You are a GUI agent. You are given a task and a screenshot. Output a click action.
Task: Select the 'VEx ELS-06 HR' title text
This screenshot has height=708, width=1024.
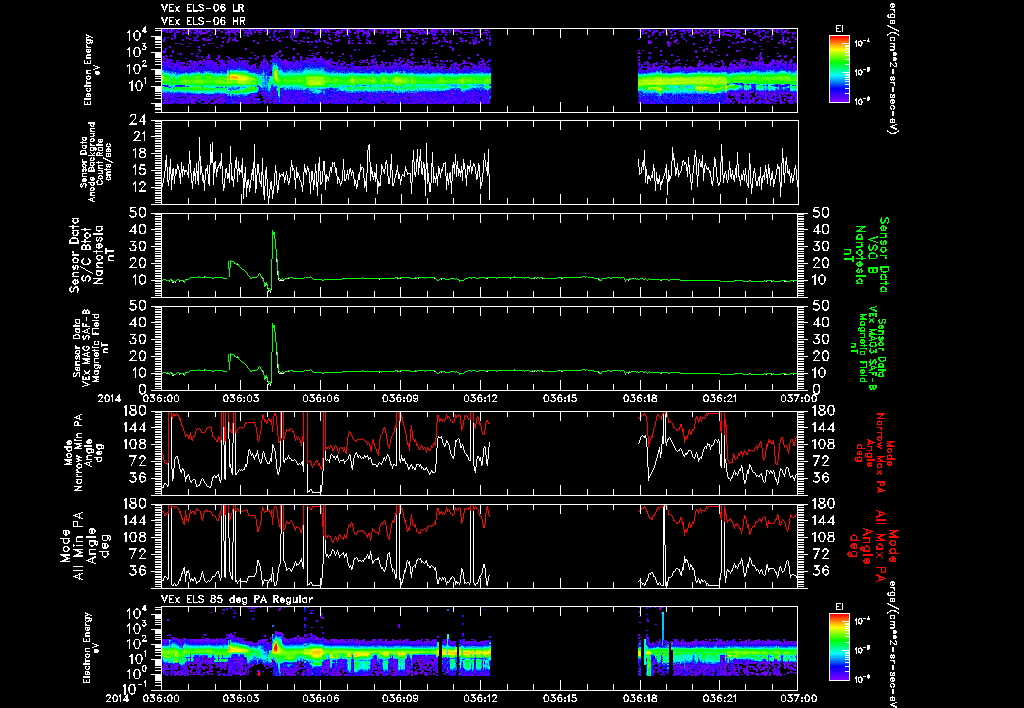tap(203, 22)
